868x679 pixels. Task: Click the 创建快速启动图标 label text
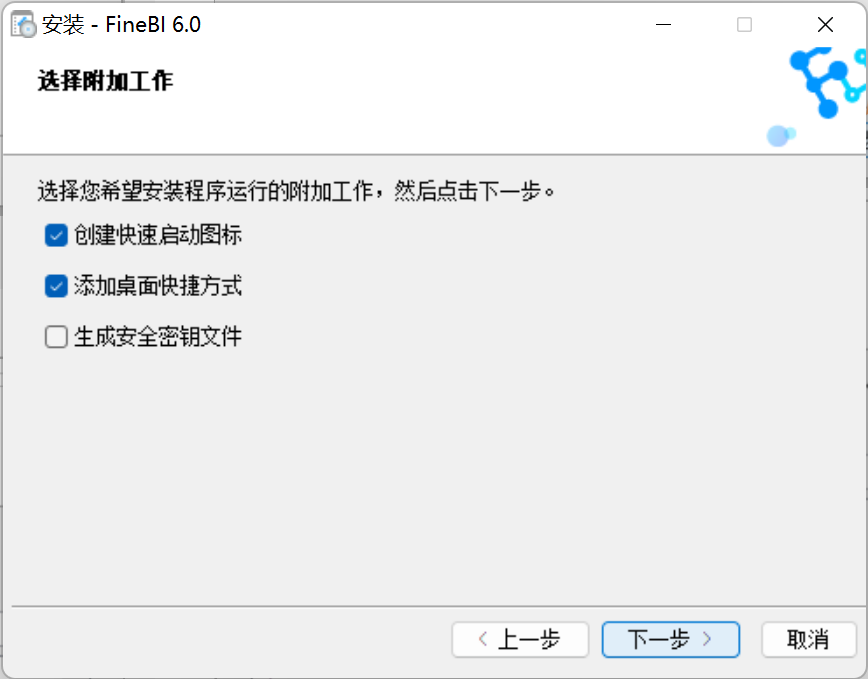tap(158, 235)
